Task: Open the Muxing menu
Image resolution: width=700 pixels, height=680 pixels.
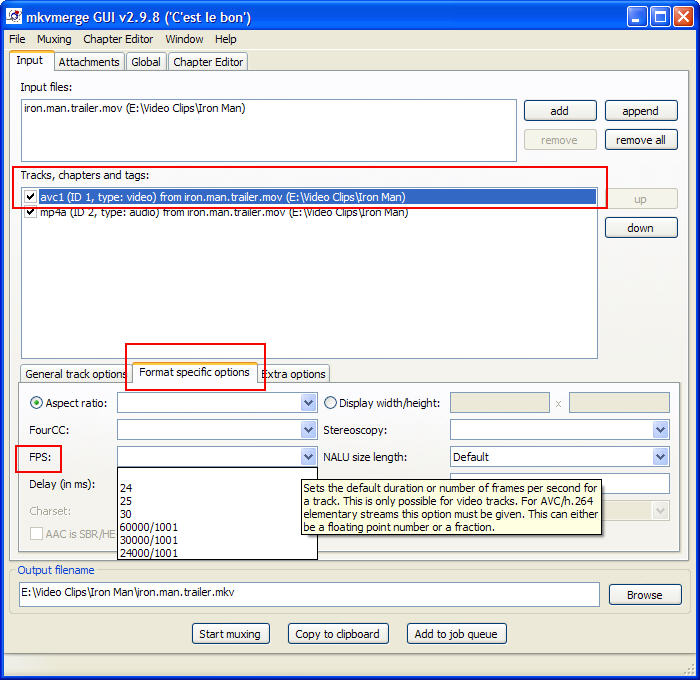Action: 54,39
